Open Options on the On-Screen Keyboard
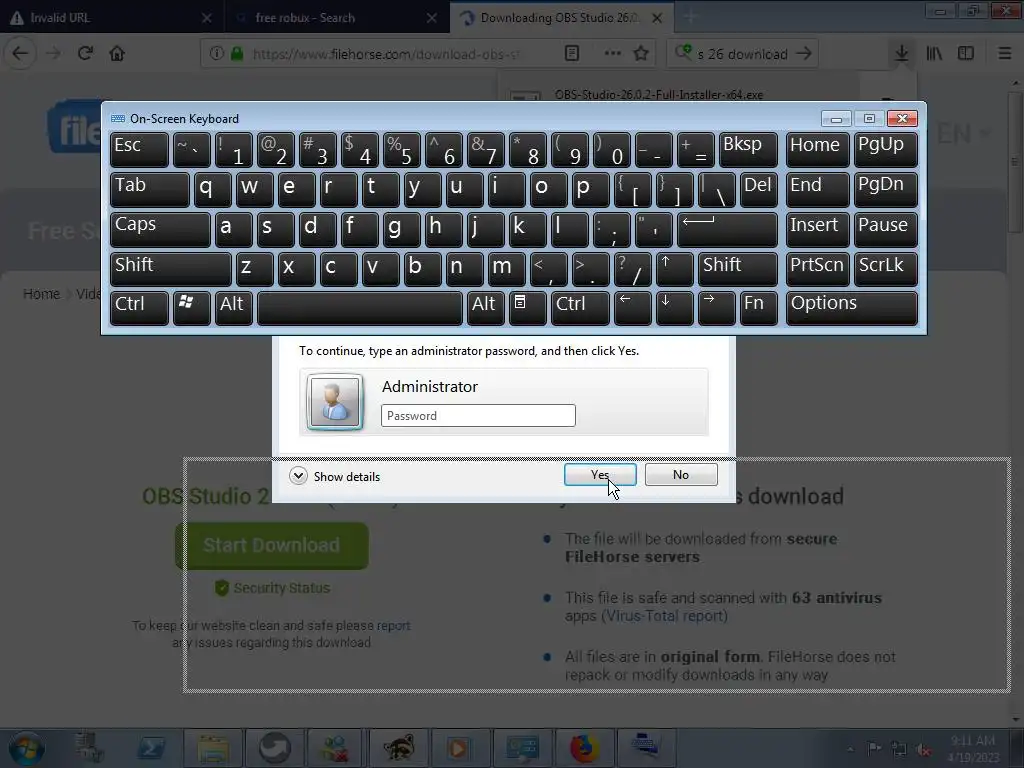The height and width of the screenshot is (768, 1024). tap(852, 308)
